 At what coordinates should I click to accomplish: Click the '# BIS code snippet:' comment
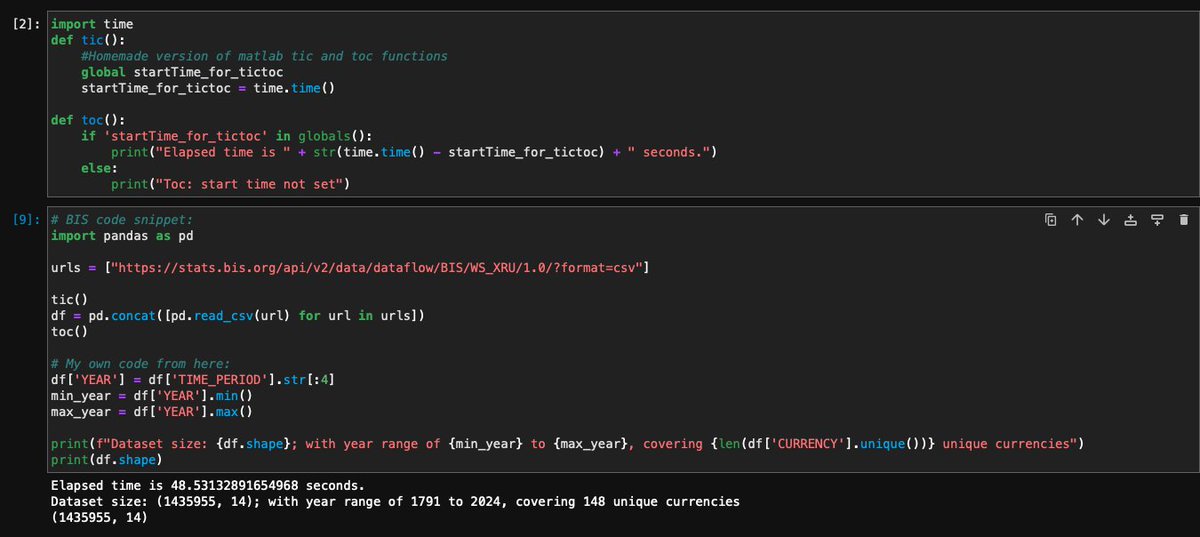pyautogui.click(x=122, y=219)
